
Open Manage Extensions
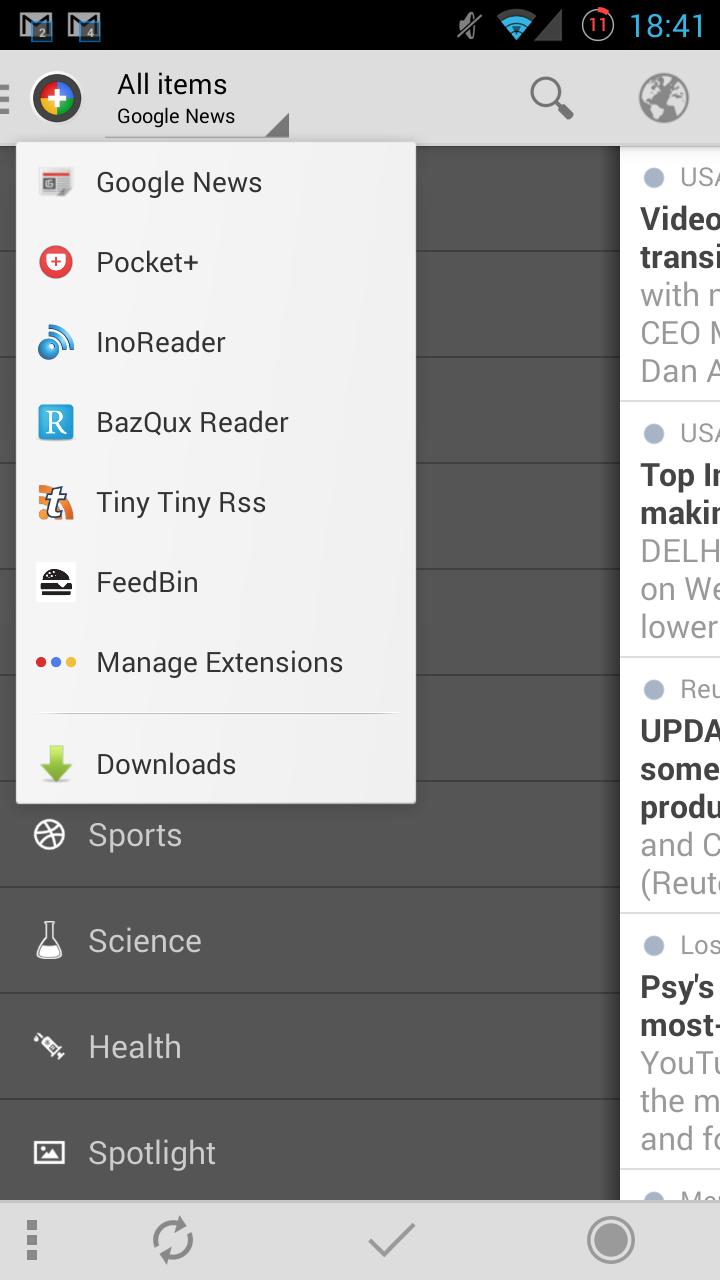pyautogui.click(x=216, y=662)
